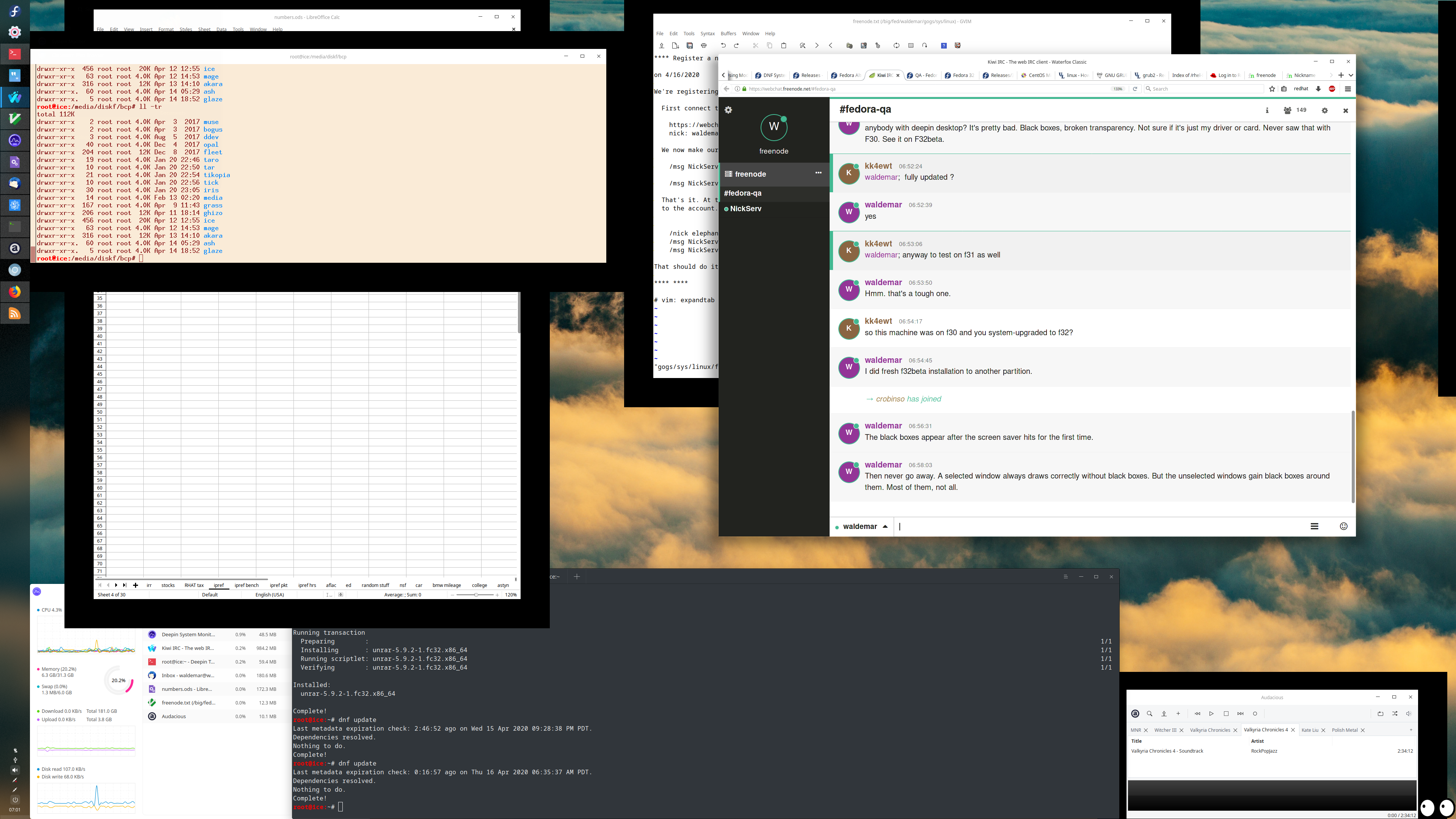Select Kiwi IRC process in System Monitor

217,648
